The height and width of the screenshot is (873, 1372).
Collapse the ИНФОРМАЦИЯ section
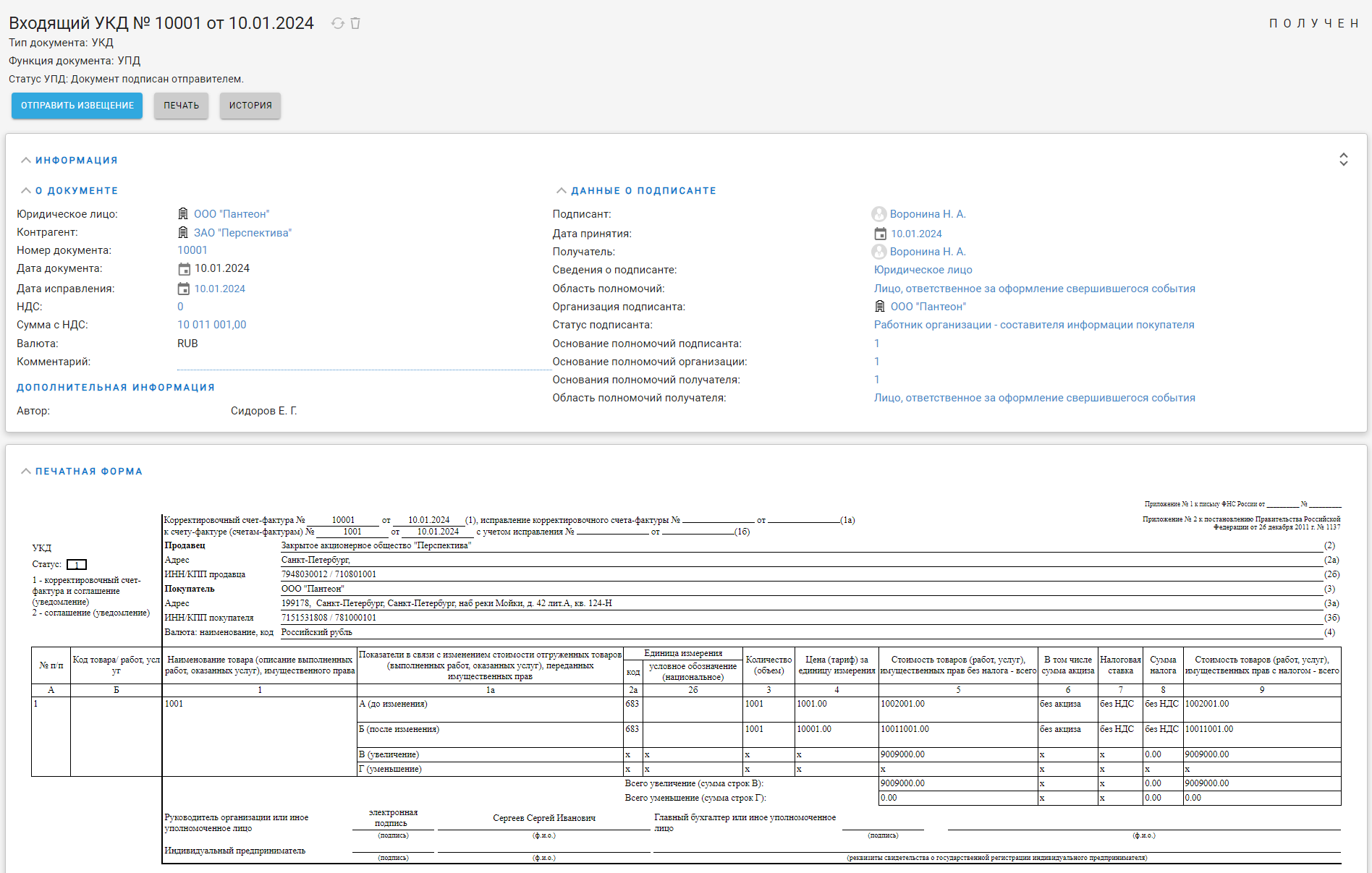(26, 161)
